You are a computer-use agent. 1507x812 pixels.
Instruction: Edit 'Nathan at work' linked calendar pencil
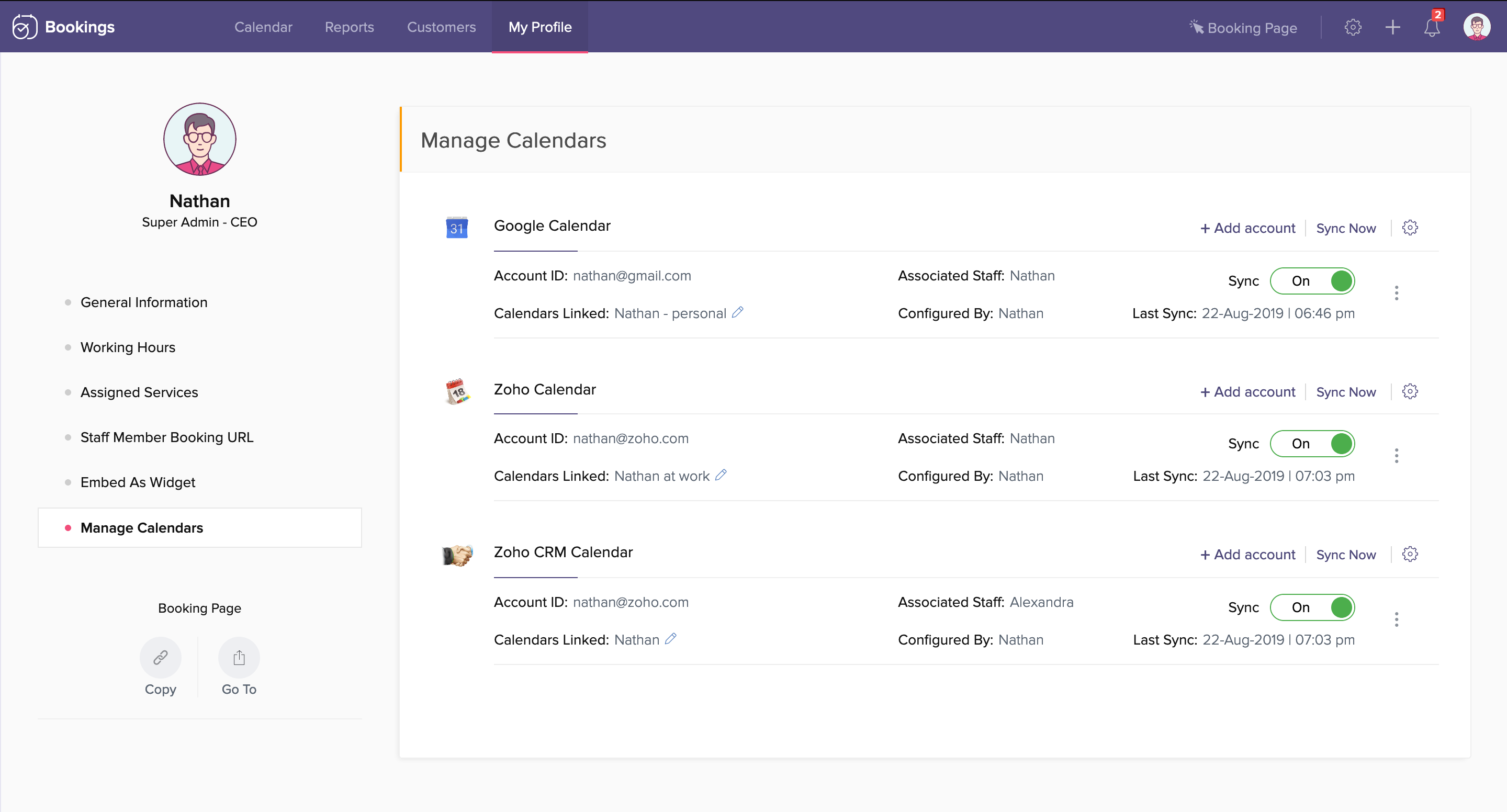[721, 475]
